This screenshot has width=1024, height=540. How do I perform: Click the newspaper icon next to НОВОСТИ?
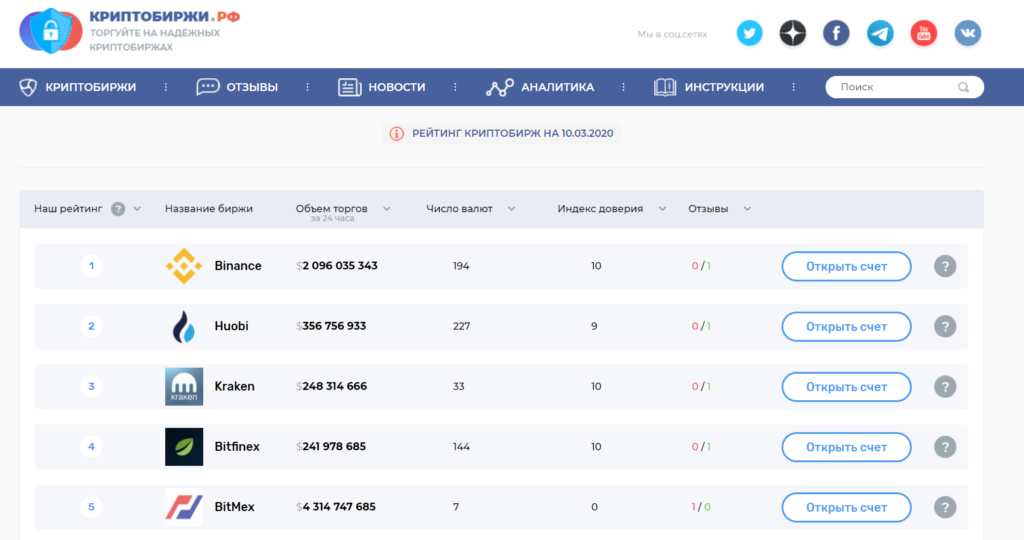349,87
